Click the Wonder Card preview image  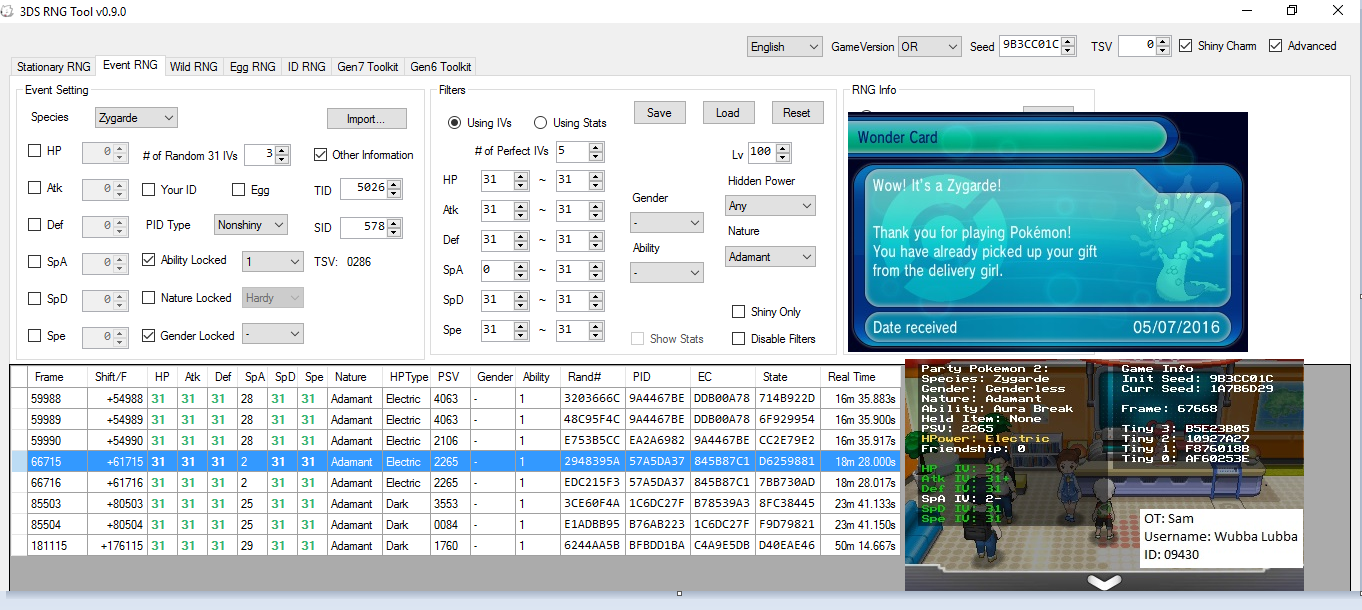[x=1047, y=232]
